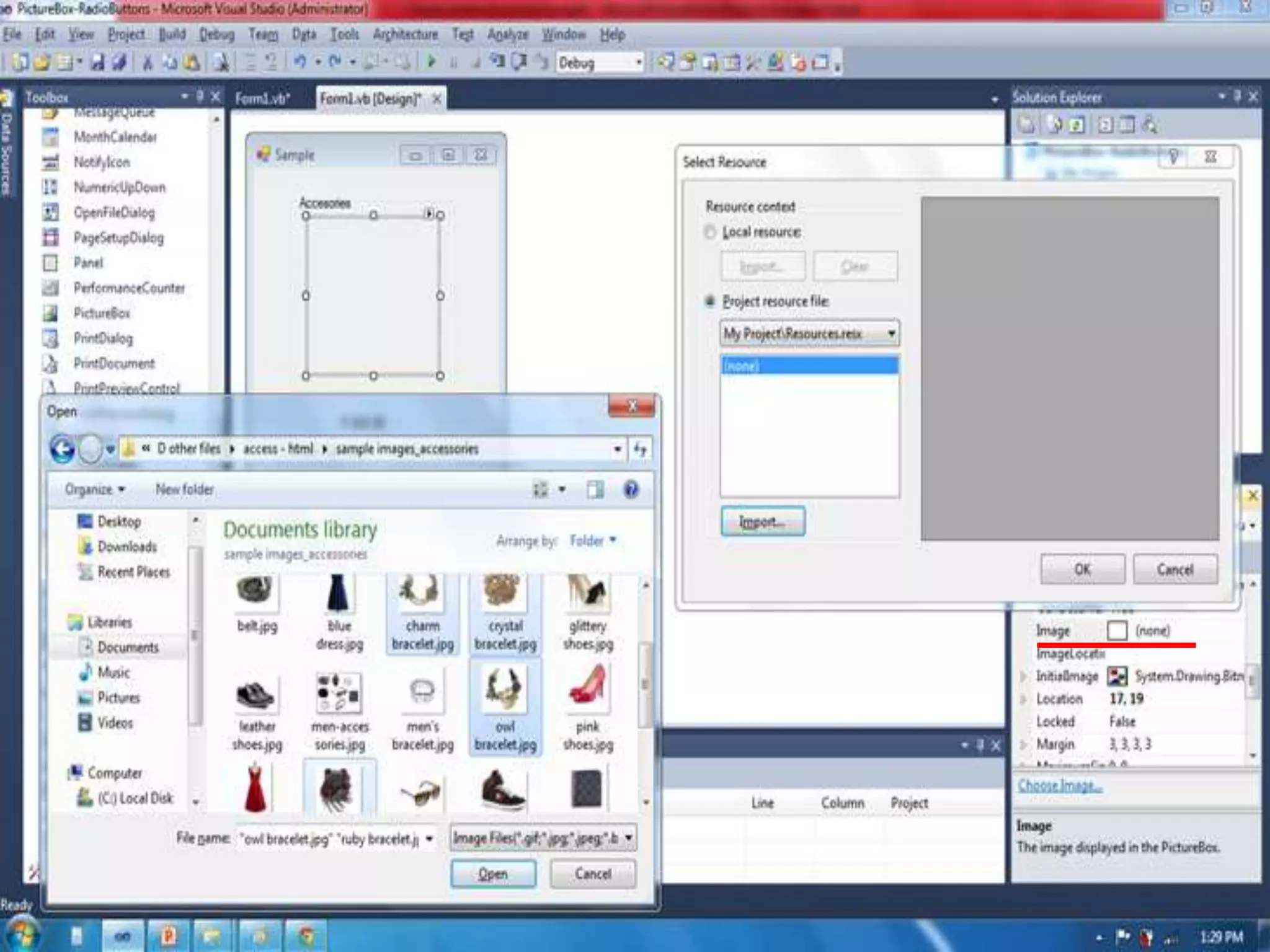Click Import button under resource list
Image resolution: width=1270 pixels, height=952 pixels.
point(762,521)
